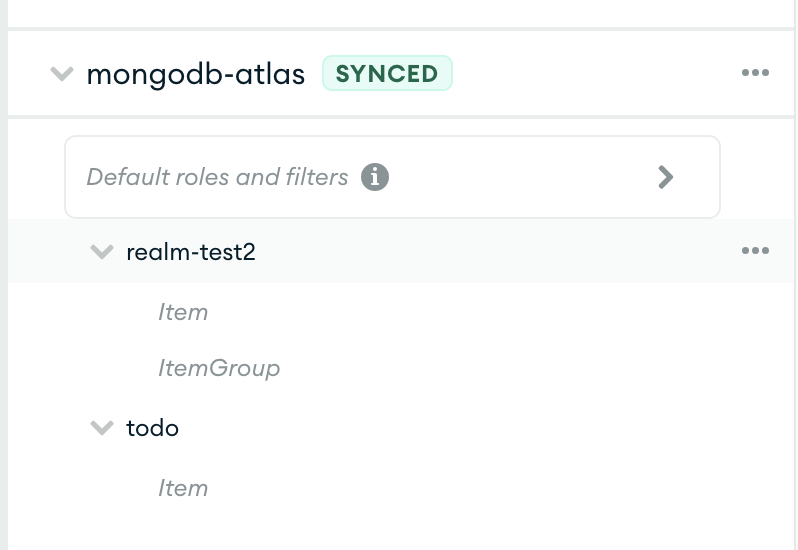The width and height of the screenshot is (798, 550).
Task: Select the mongodb-atlas data source name
Action: [x=196, y=75]
